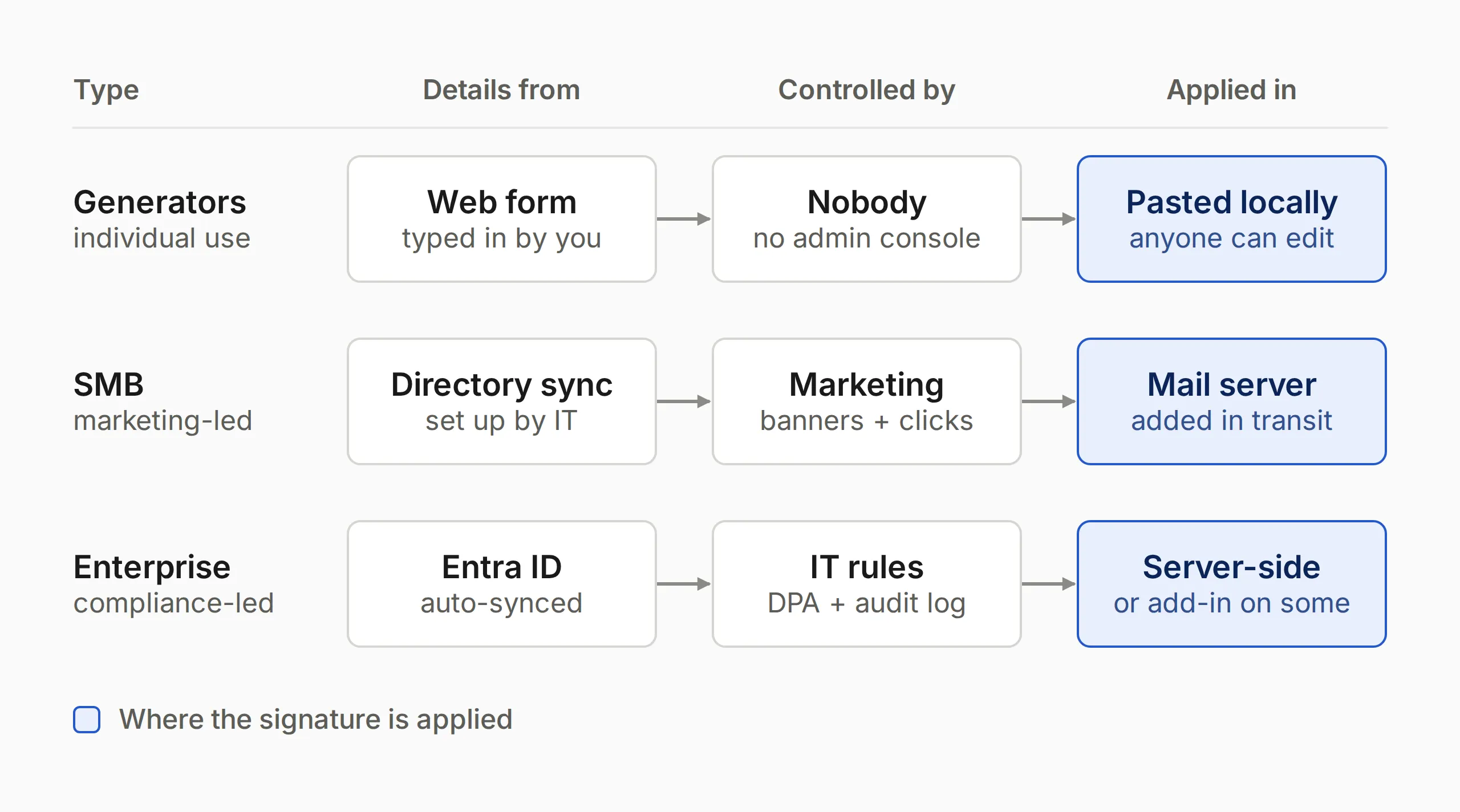The width and height of the screenshot is (1460, 812).
Task: Click the 'Mail server added in transit' box
Action: (1232, 401)
